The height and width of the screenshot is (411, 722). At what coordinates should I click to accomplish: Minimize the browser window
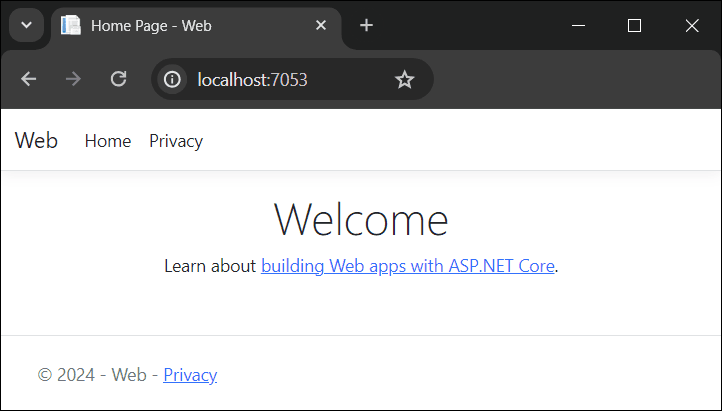point(578,25)
